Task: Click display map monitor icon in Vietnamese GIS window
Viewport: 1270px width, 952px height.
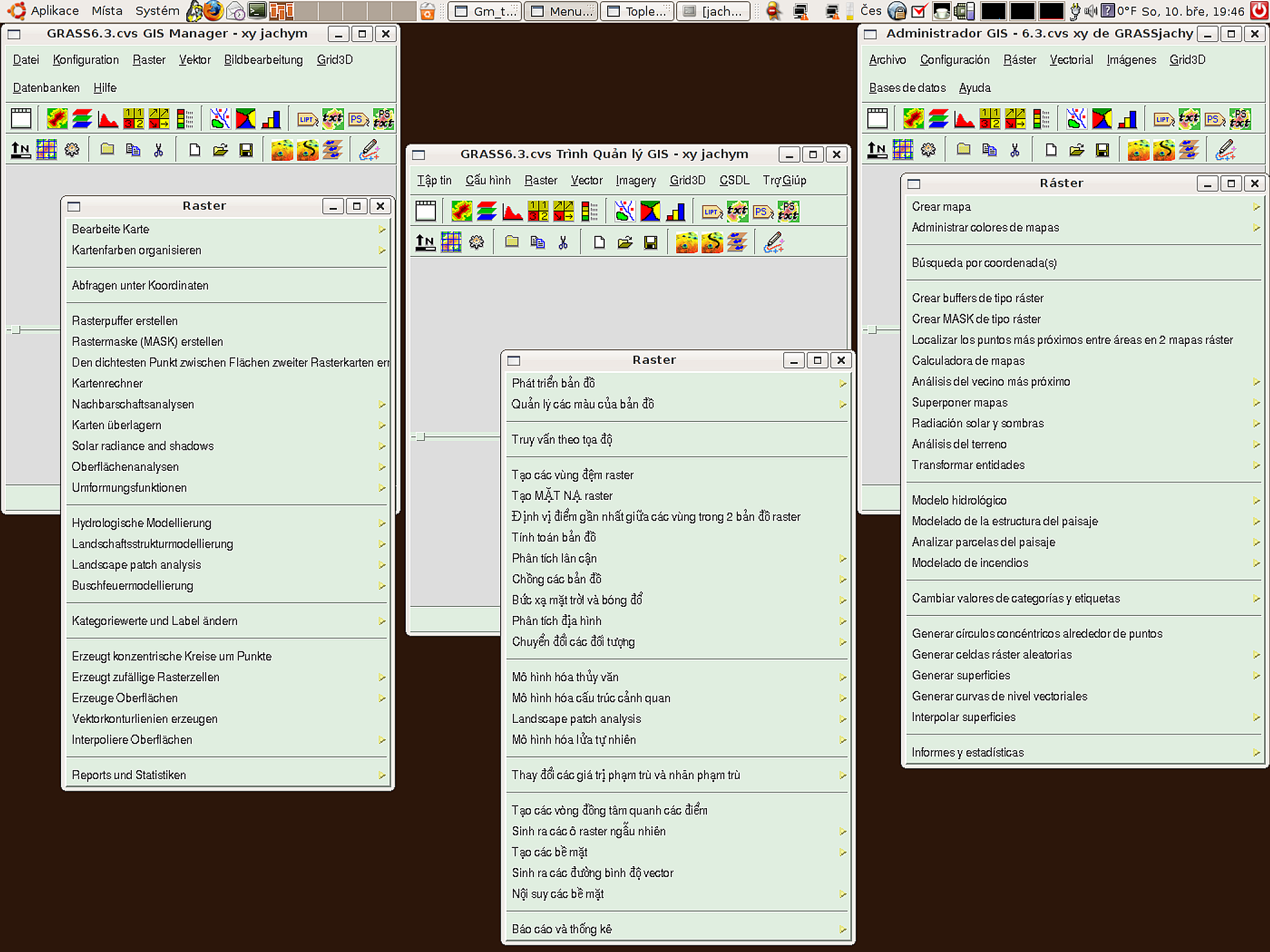Action: point(426,211)
